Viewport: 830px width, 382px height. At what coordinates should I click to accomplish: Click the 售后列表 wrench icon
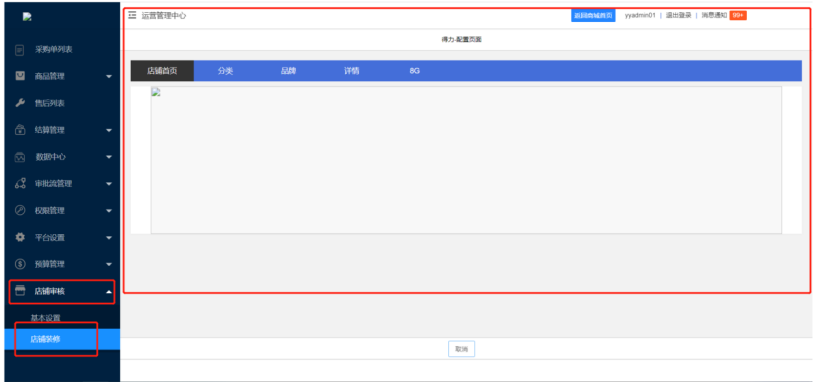coord(20,103)
